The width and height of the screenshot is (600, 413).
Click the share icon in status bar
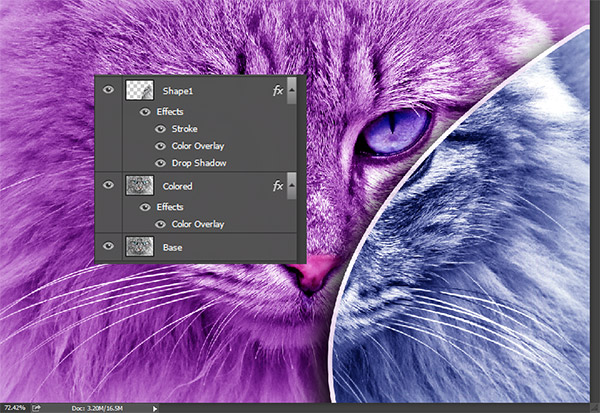(36, 408)
